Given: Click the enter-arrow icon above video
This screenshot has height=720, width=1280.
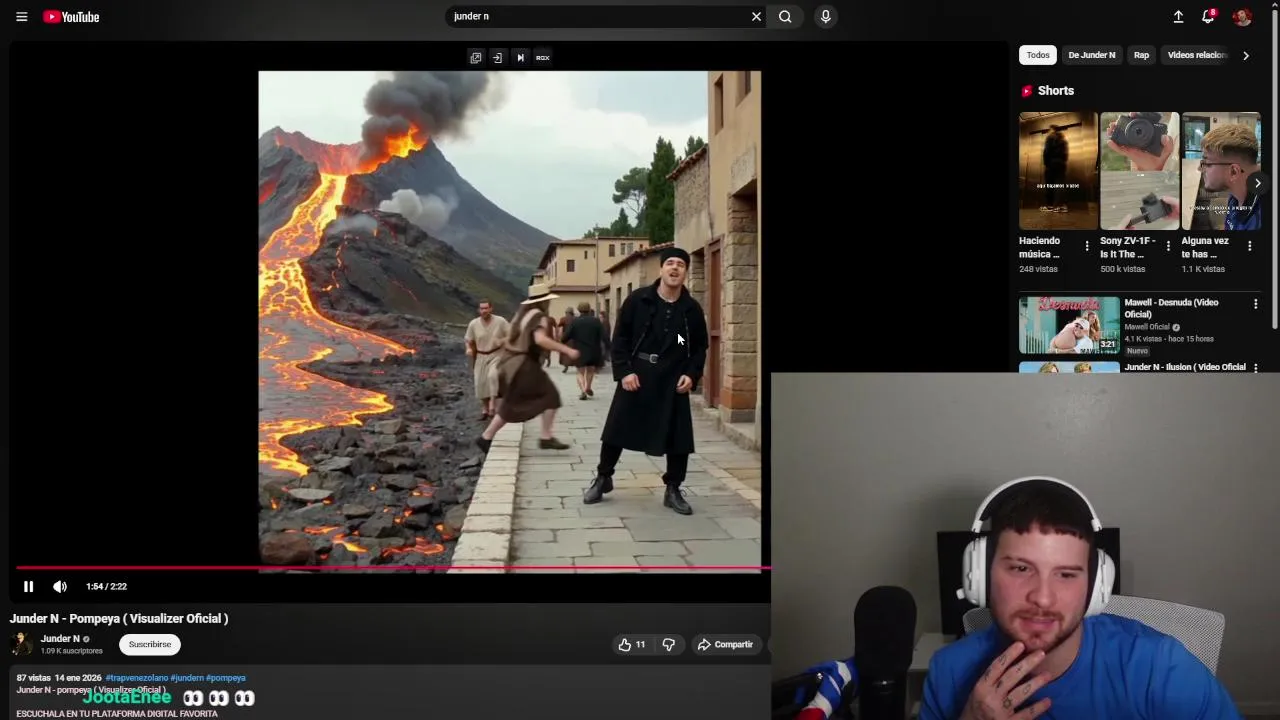Looking at the screenshot, I should coord(497,57).
